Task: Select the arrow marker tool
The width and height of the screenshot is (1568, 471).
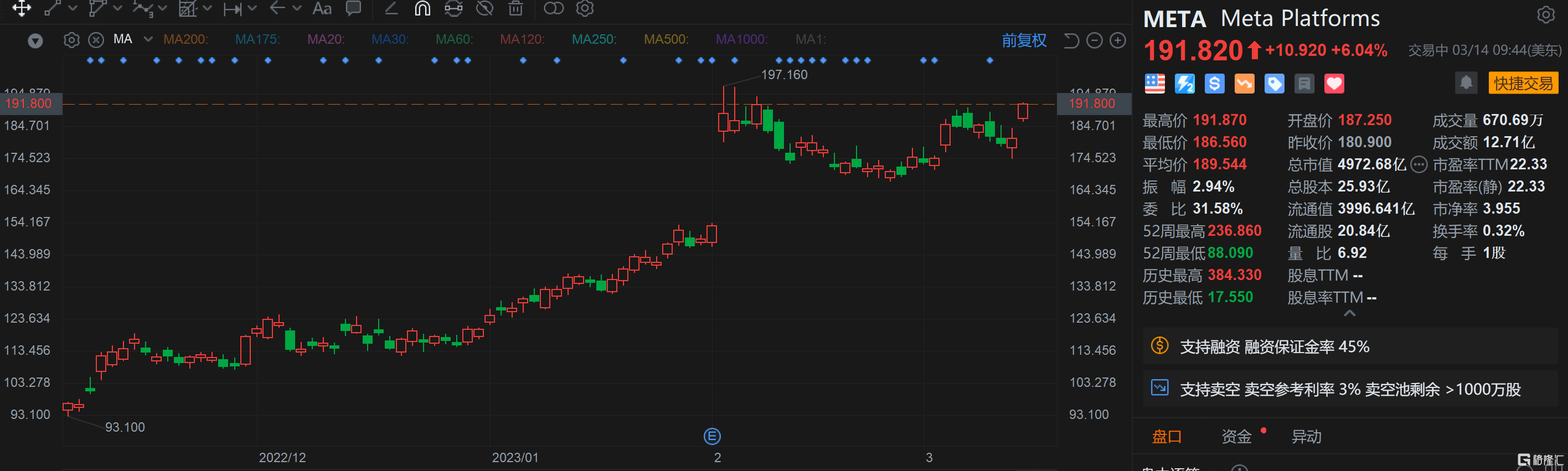Action: [277, 8]
